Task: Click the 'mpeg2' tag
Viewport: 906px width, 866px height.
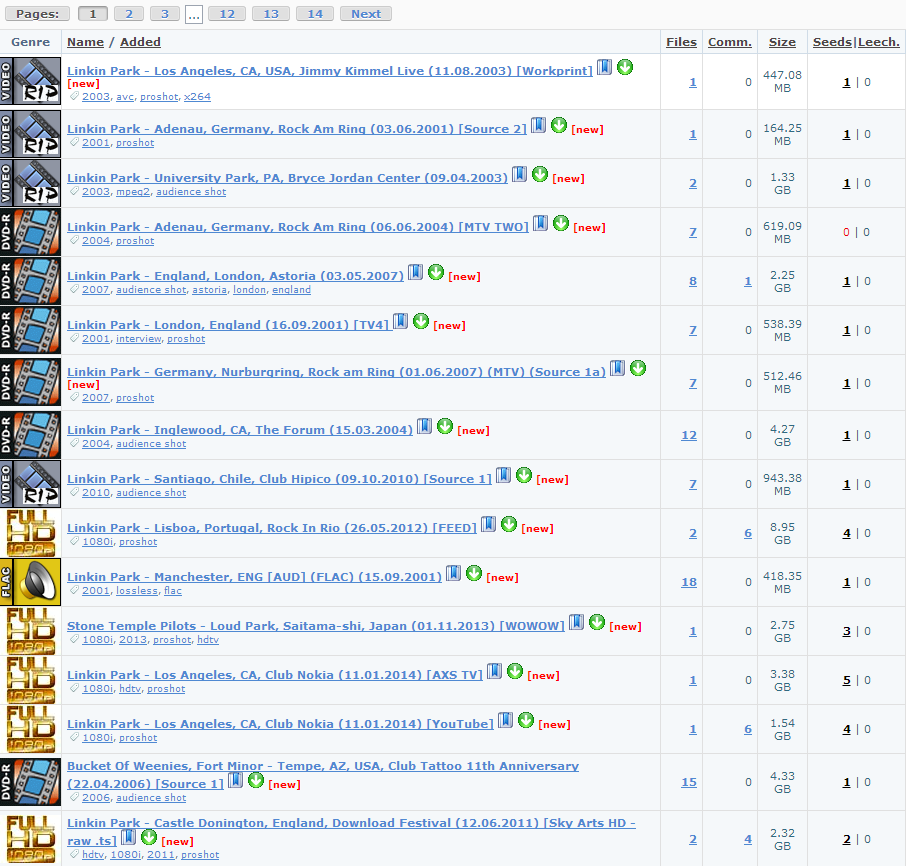Action: (133, 192)
